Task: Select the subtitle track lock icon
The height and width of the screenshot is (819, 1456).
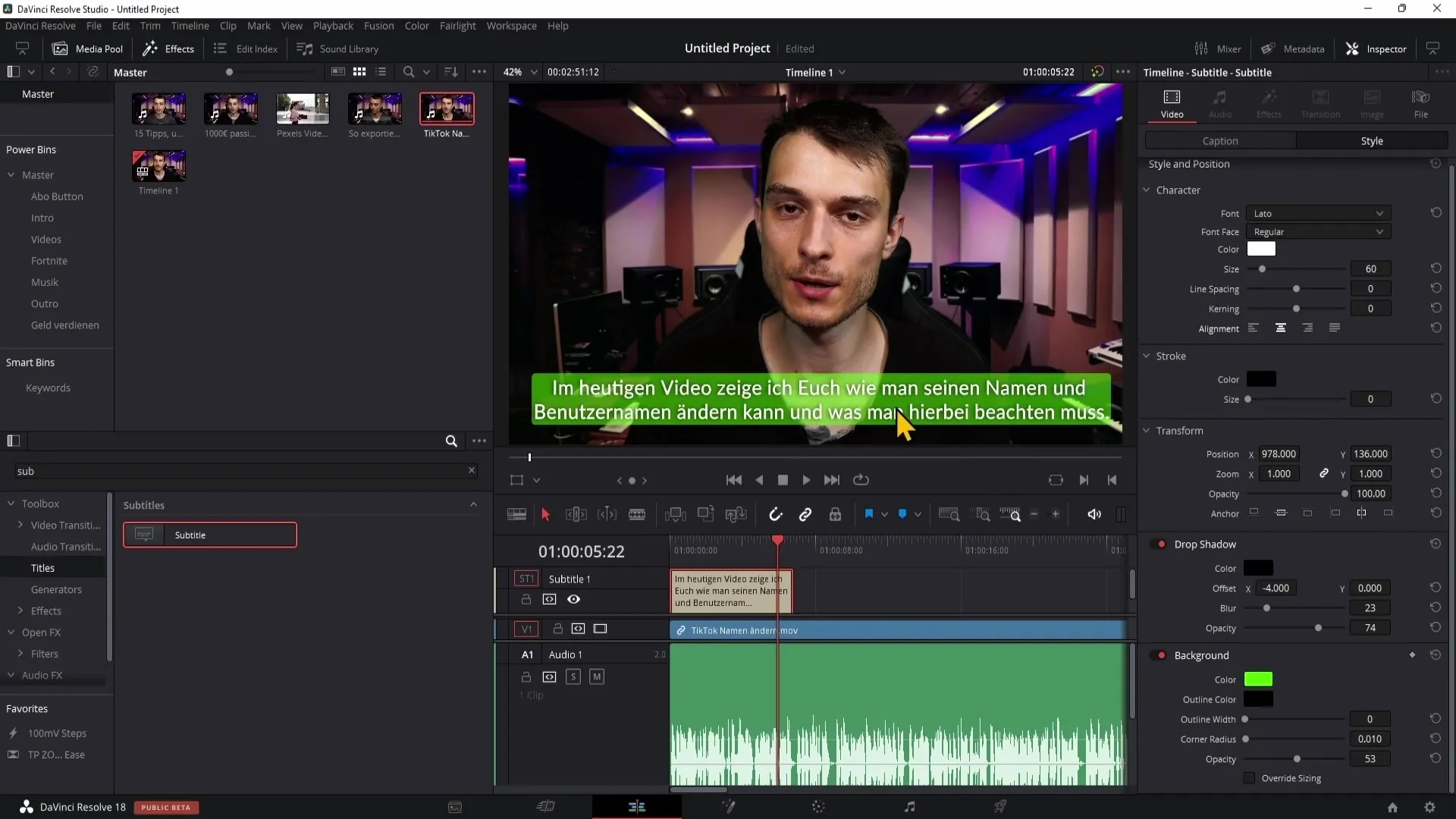Action: 524,598
